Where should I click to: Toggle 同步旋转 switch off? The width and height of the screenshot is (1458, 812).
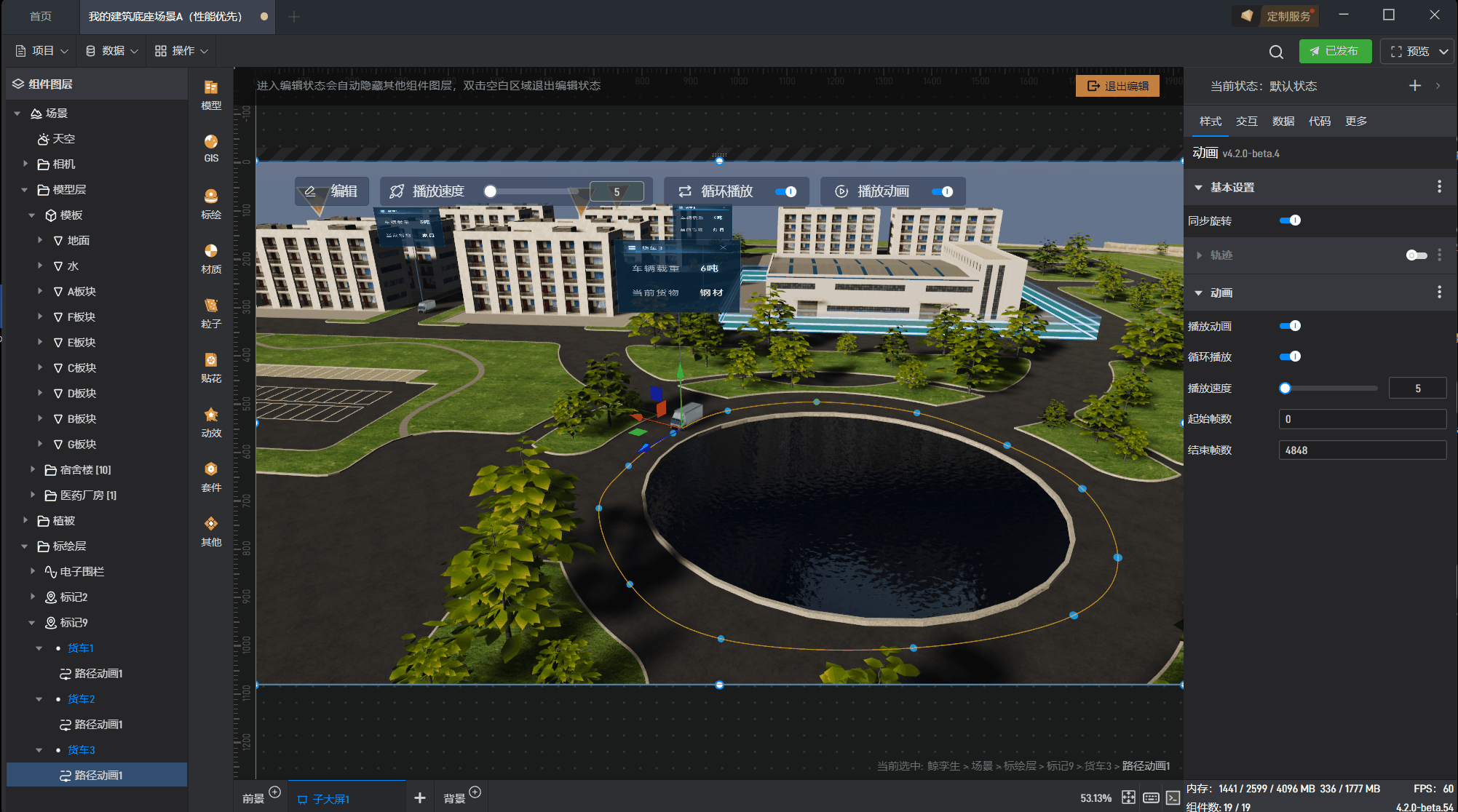point(1290,220)
